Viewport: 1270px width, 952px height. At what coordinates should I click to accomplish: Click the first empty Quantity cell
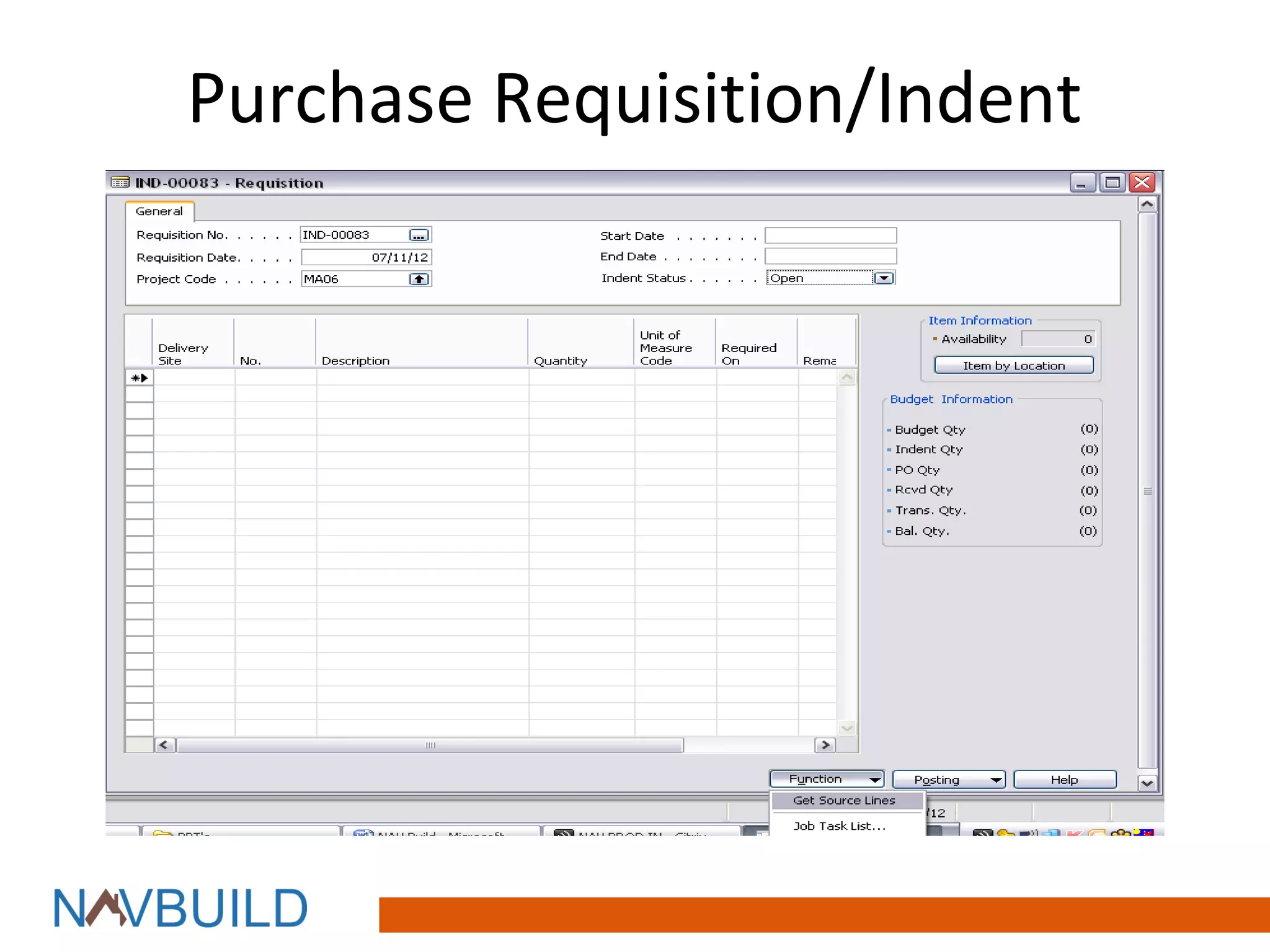click(582, 377)
